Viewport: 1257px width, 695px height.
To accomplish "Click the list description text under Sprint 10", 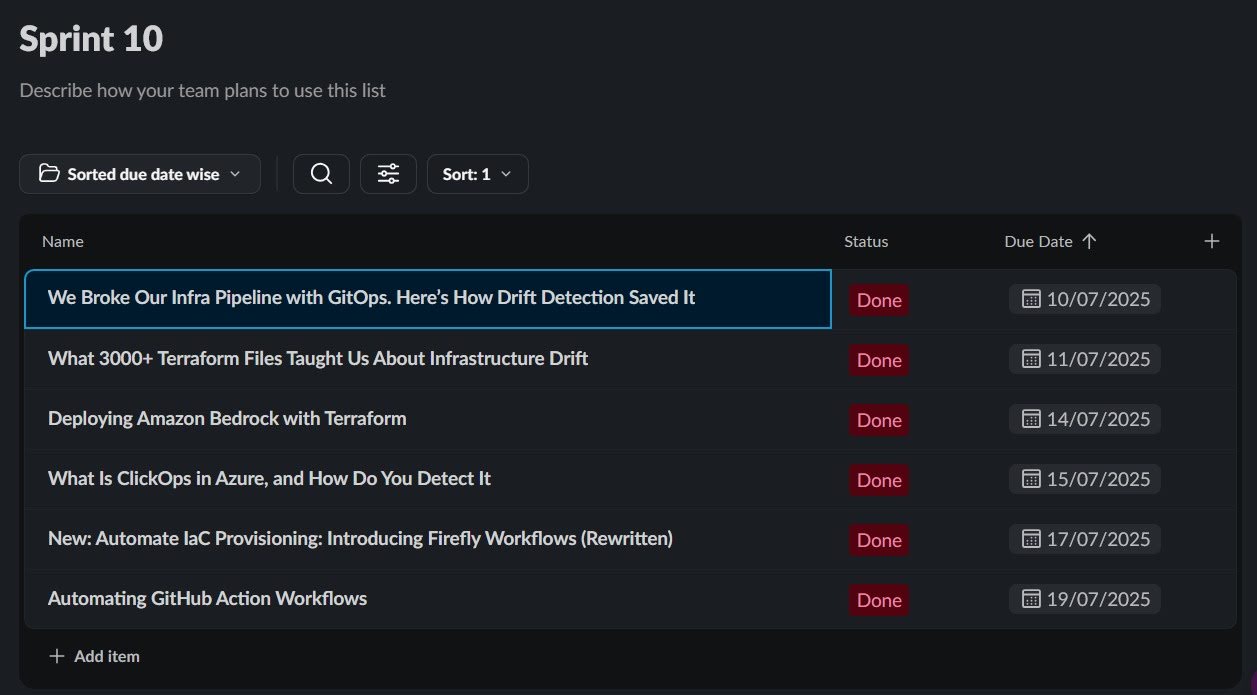I will tap(202, 90).
